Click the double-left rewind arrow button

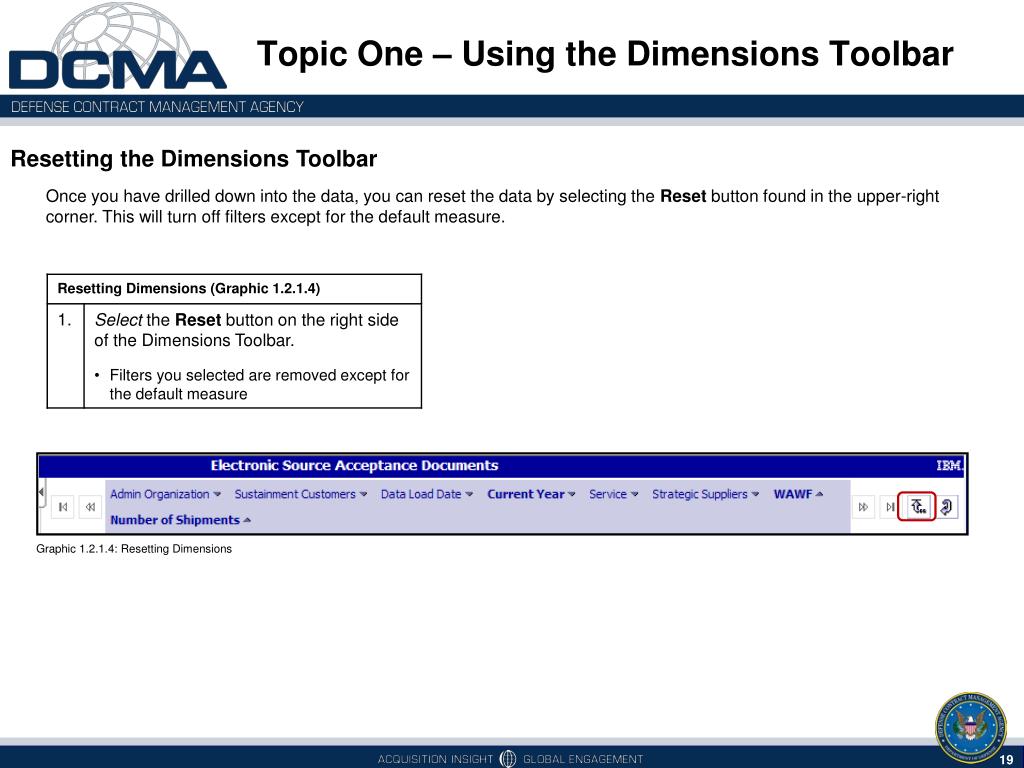[90, 507]
